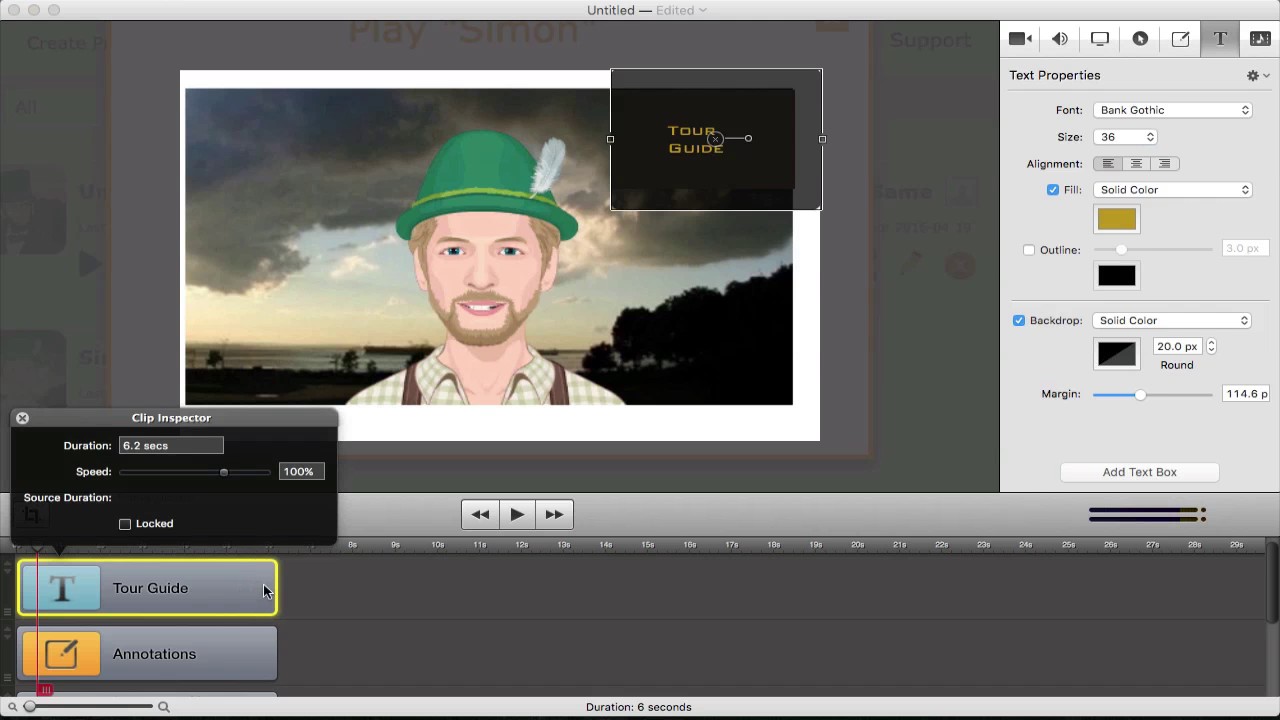Viewport: 1280px width, 720px height.
Task: Open the Backdrop color swatch
Action: click(1117, 354)
